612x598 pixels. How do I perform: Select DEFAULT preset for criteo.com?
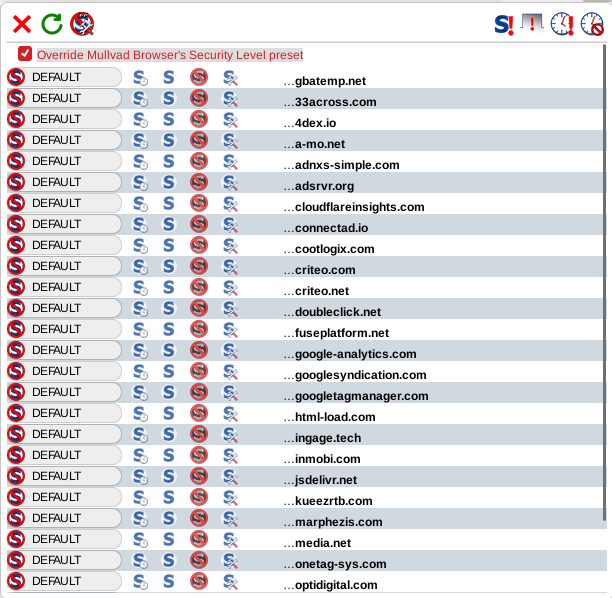coord(64,266)
